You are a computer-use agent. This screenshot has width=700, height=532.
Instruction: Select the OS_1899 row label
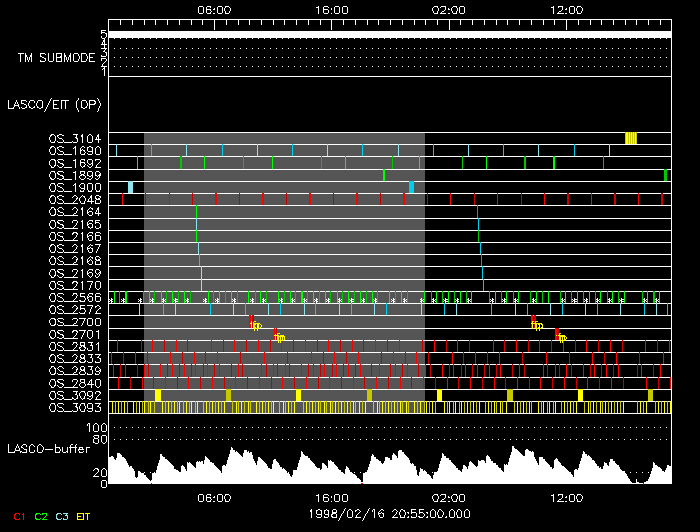tap(75, 175)
